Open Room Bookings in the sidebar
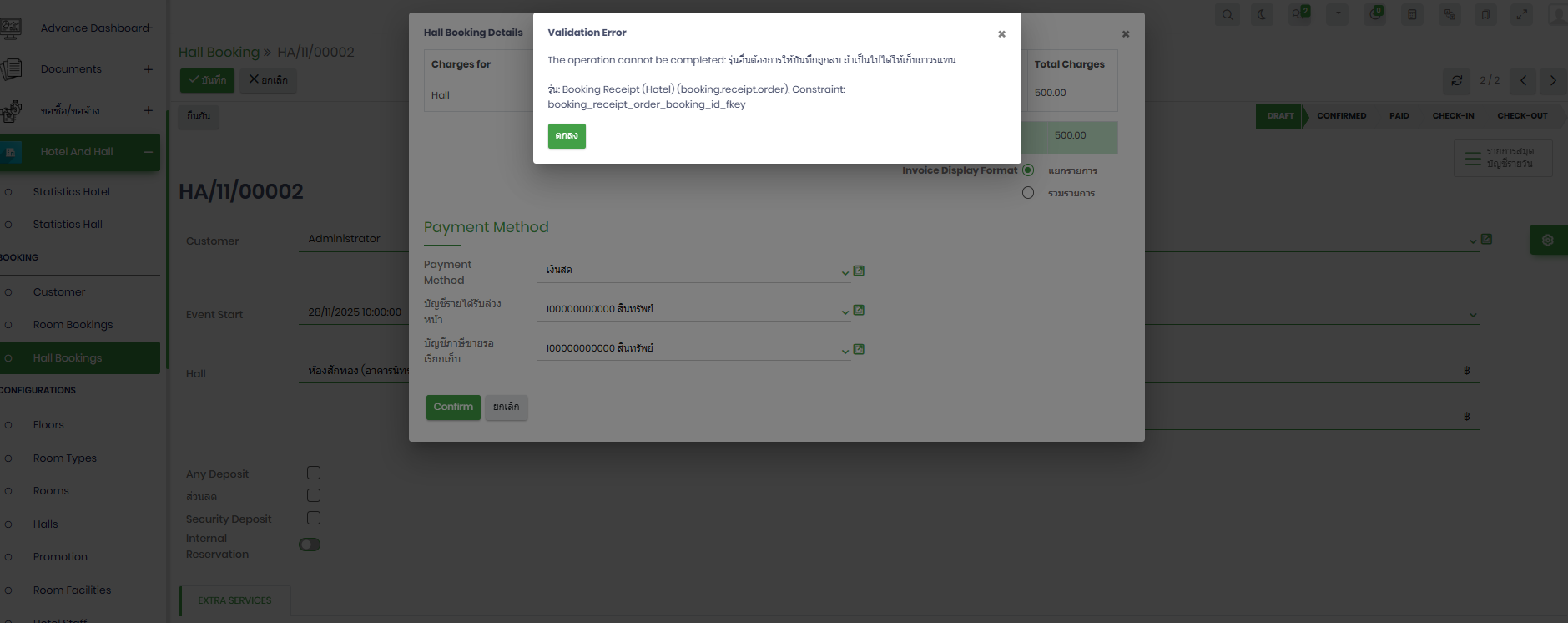Image resolution: width=1568 pixels, height=623 pixels. tap(73, 325)
